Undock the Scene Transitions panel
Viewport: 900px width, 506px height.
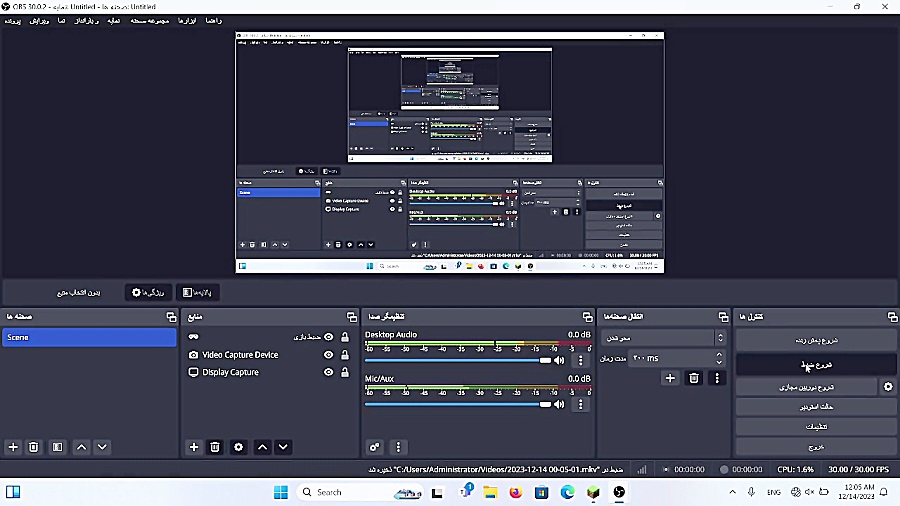(723, 317)
